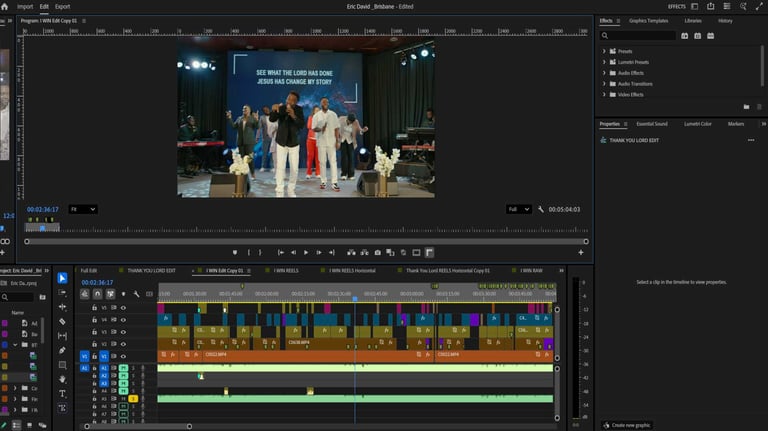Viewport: 768px width, 431px height.
Task: Toggle the lock on track V3
Action: tap(94, 331)
